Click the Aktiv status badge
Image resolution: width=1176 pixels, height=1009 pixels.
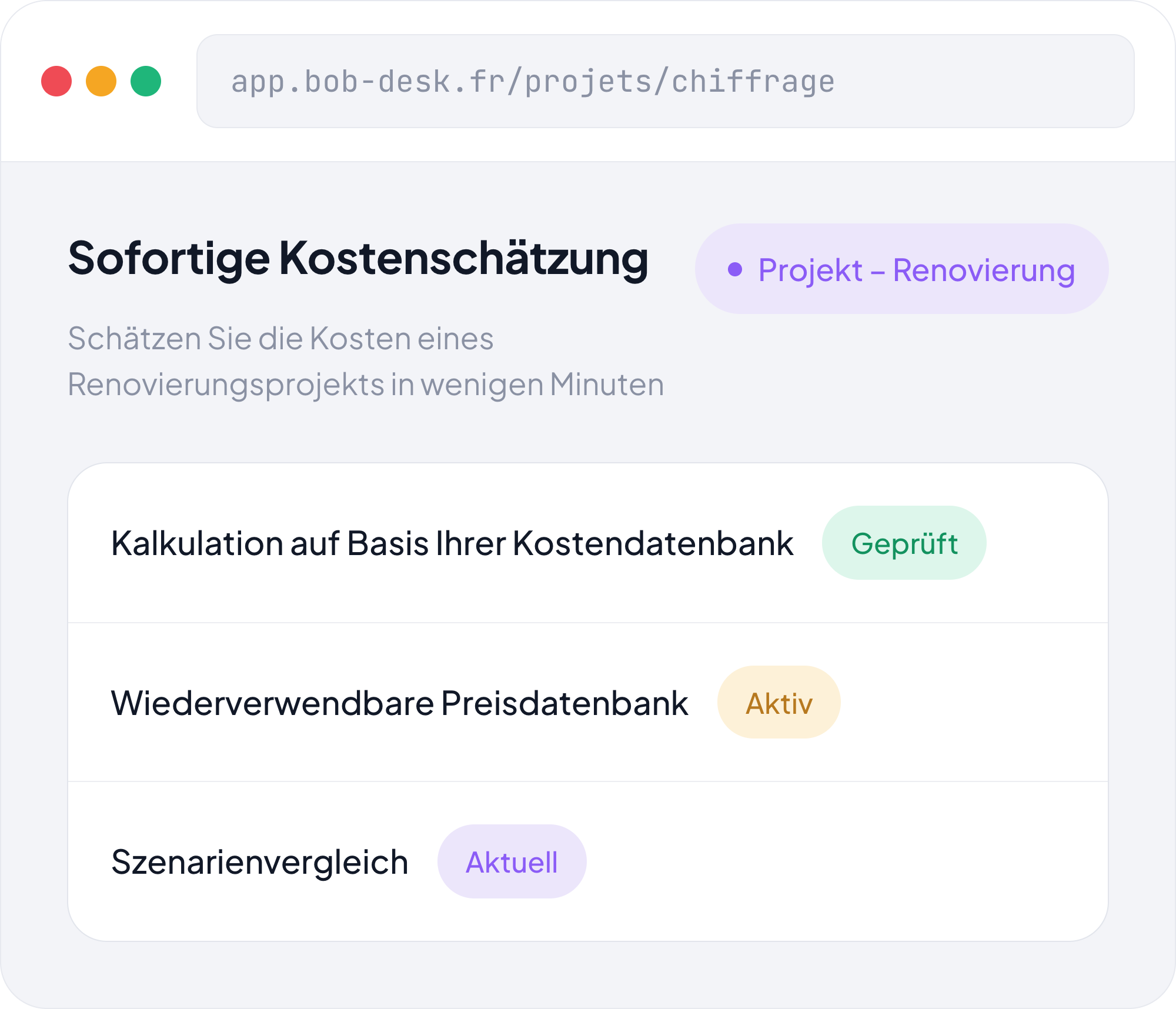click(x=779, y=703)
